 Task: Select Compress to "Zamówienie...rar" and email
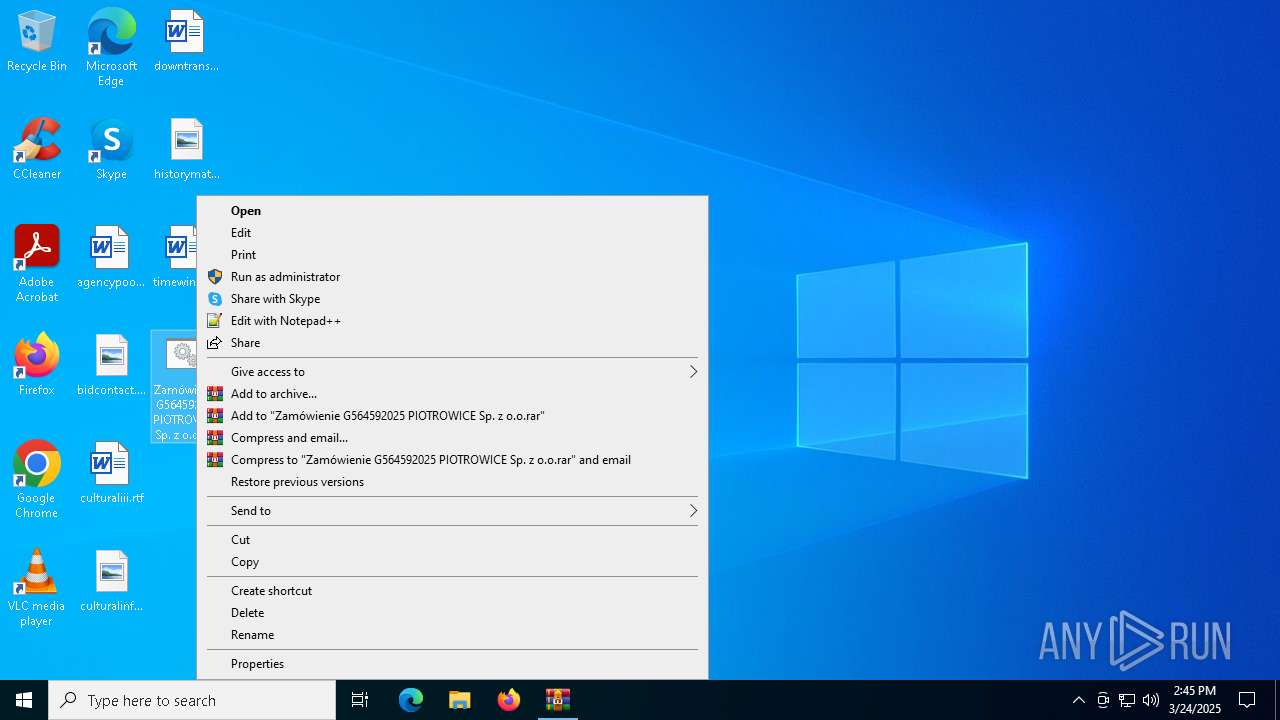tap(452, 460)
